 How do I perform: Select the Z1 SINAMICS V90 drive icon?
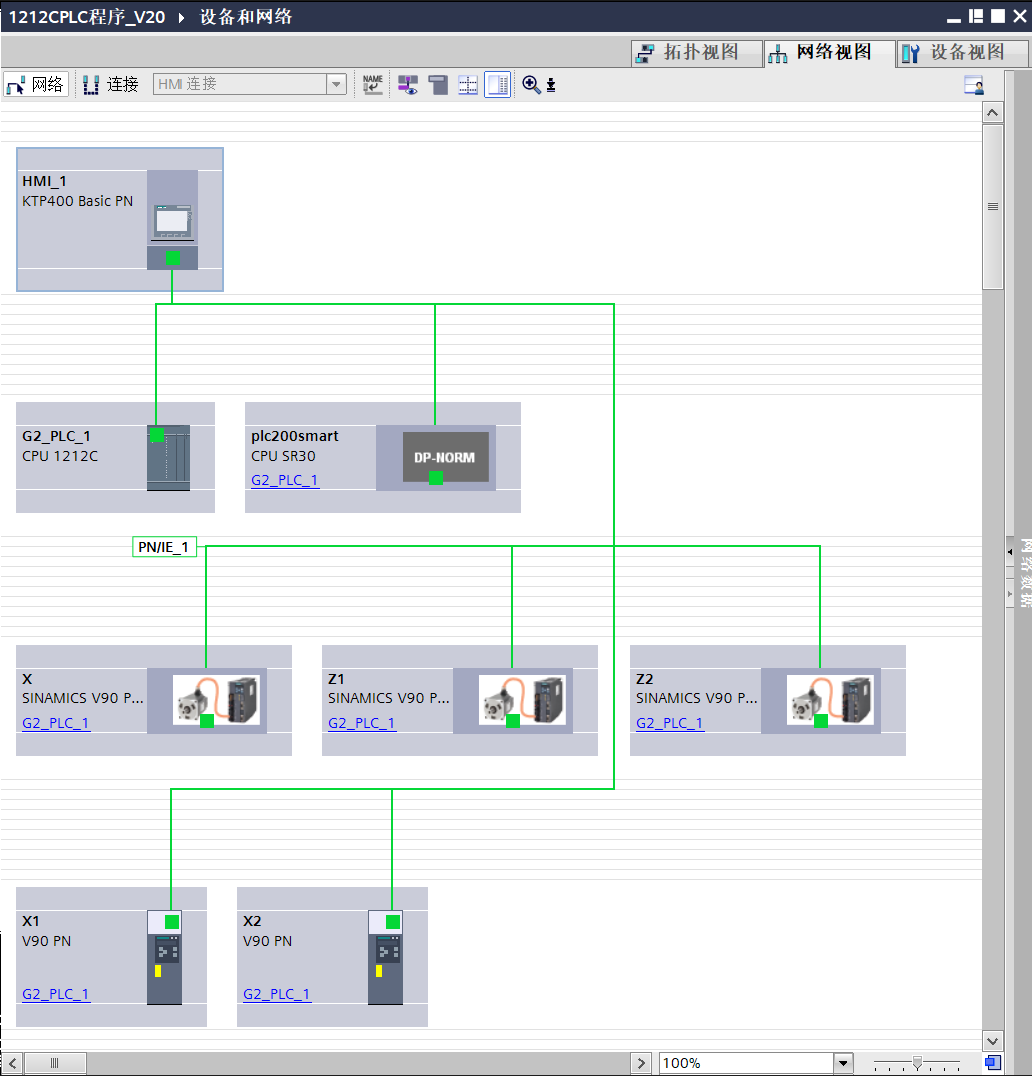512,700
